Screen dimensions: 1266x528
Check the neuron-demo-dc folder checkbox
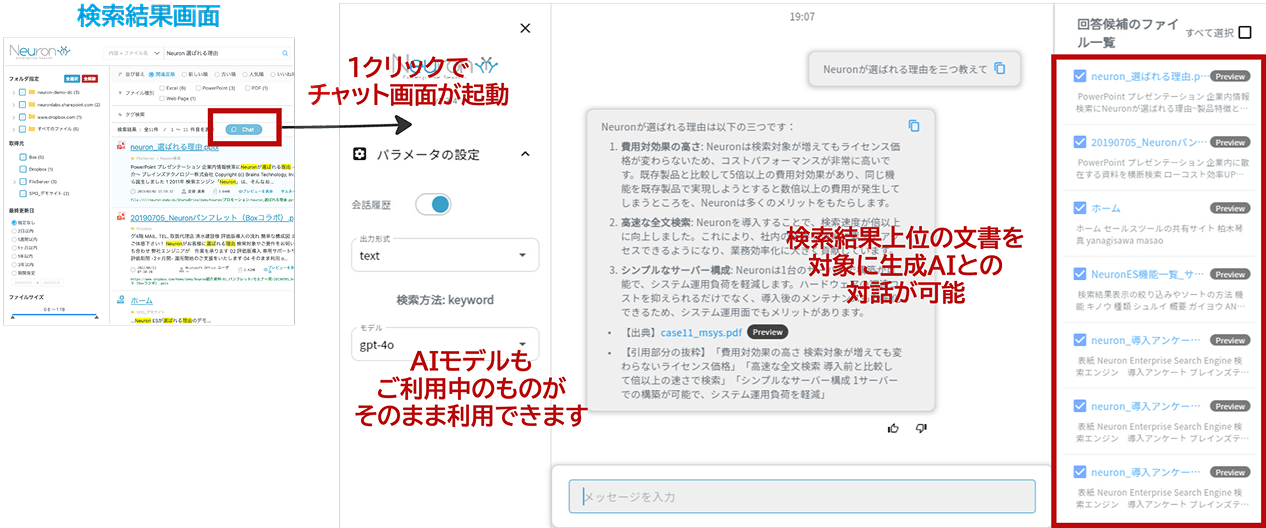point(22,92)
